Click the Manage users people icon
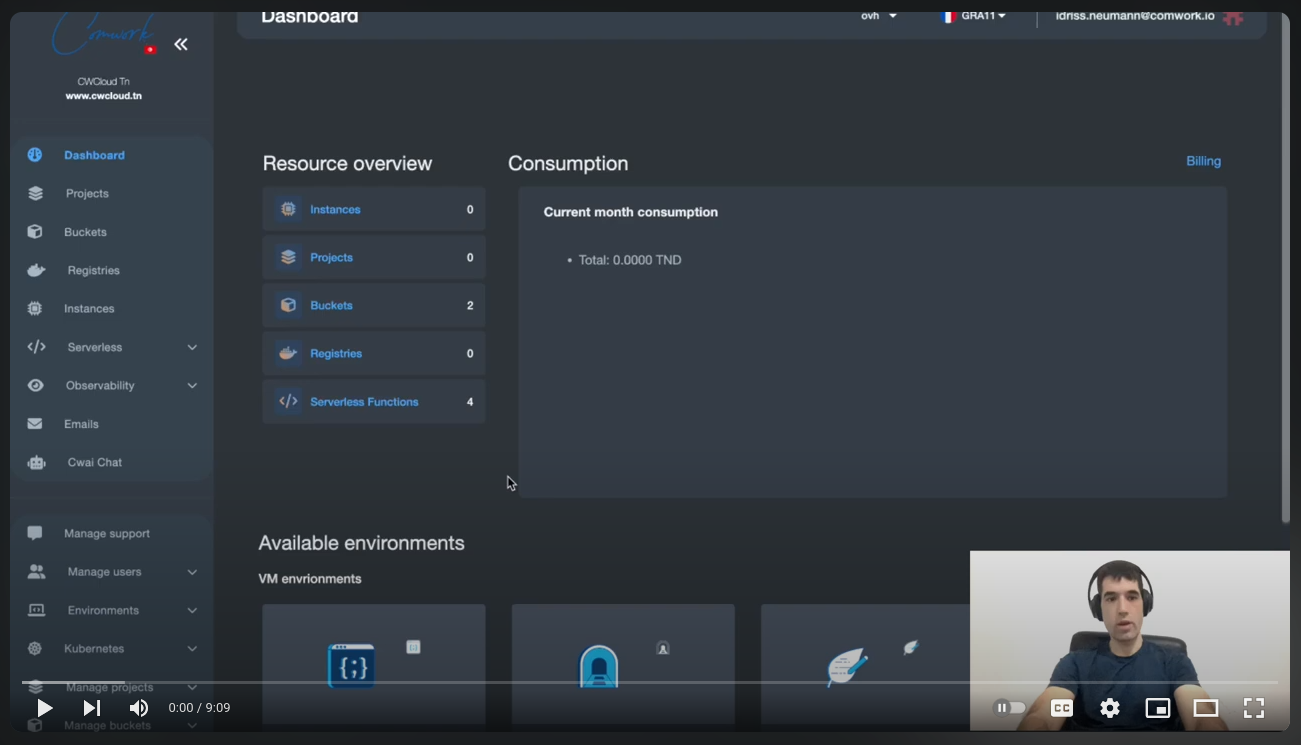 tap(36, 572)
